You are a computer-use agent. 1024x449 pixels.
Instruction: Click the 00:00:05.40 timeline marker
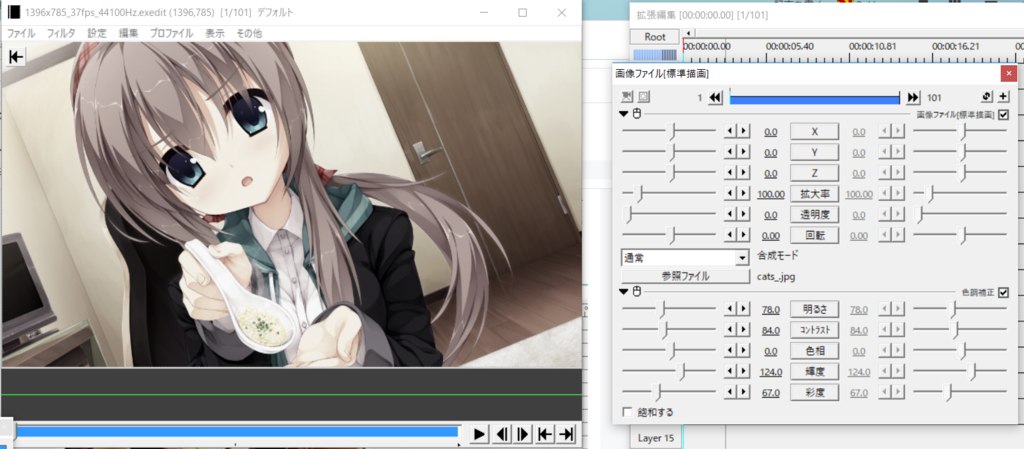pos(790,47)
